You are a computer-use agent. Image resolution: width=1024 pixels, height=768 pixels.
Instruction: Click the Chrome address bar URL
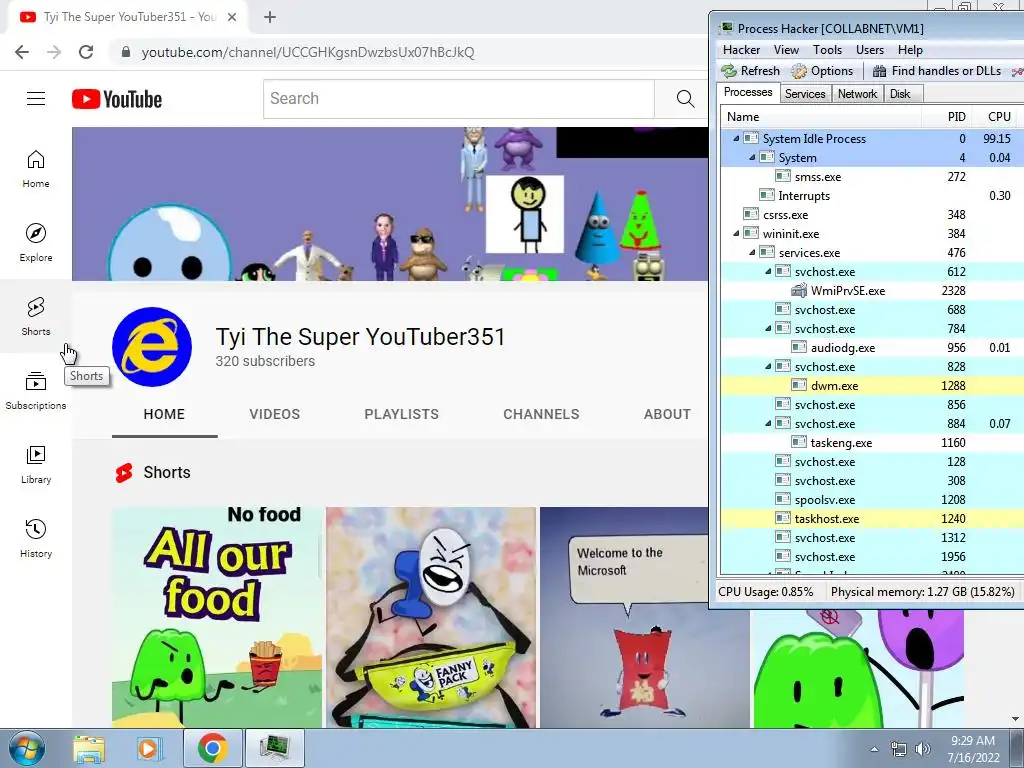pos(308,52)
